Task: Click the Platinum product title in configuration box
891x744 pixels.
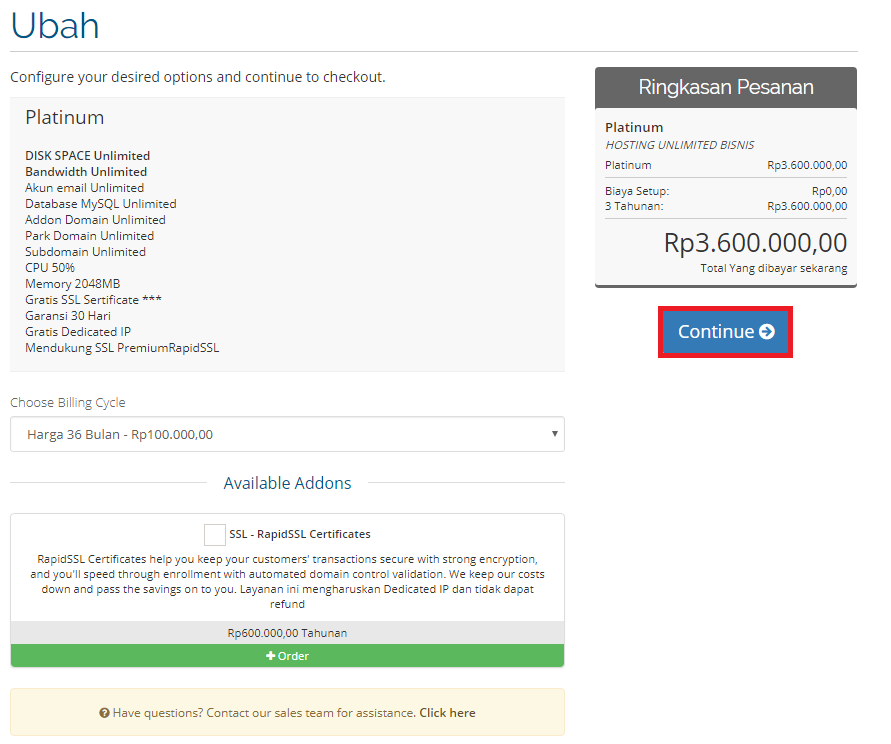Action: tap(65, 117)
